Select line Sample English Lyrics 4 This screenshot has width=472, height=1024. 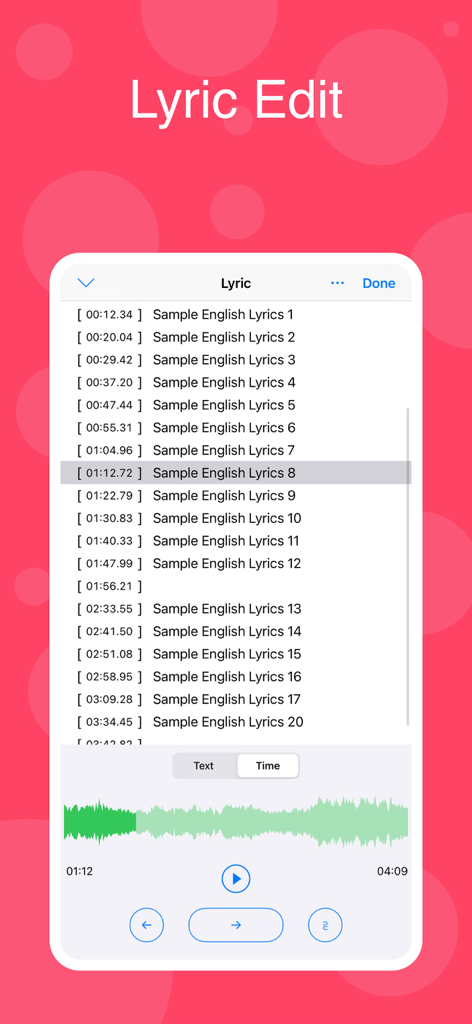pos(224,382)
